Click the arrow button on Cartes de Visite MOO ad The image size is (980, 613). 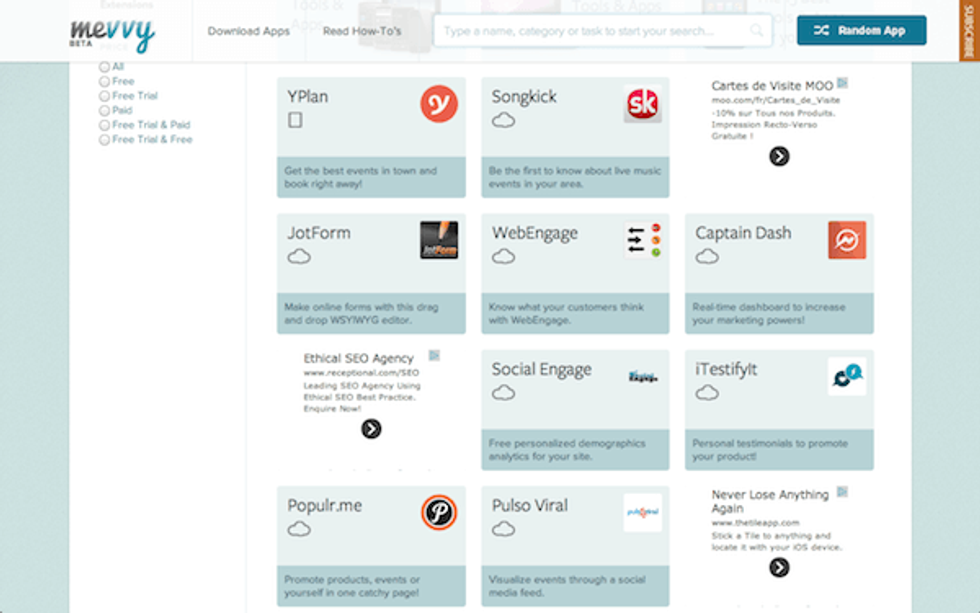779,156
